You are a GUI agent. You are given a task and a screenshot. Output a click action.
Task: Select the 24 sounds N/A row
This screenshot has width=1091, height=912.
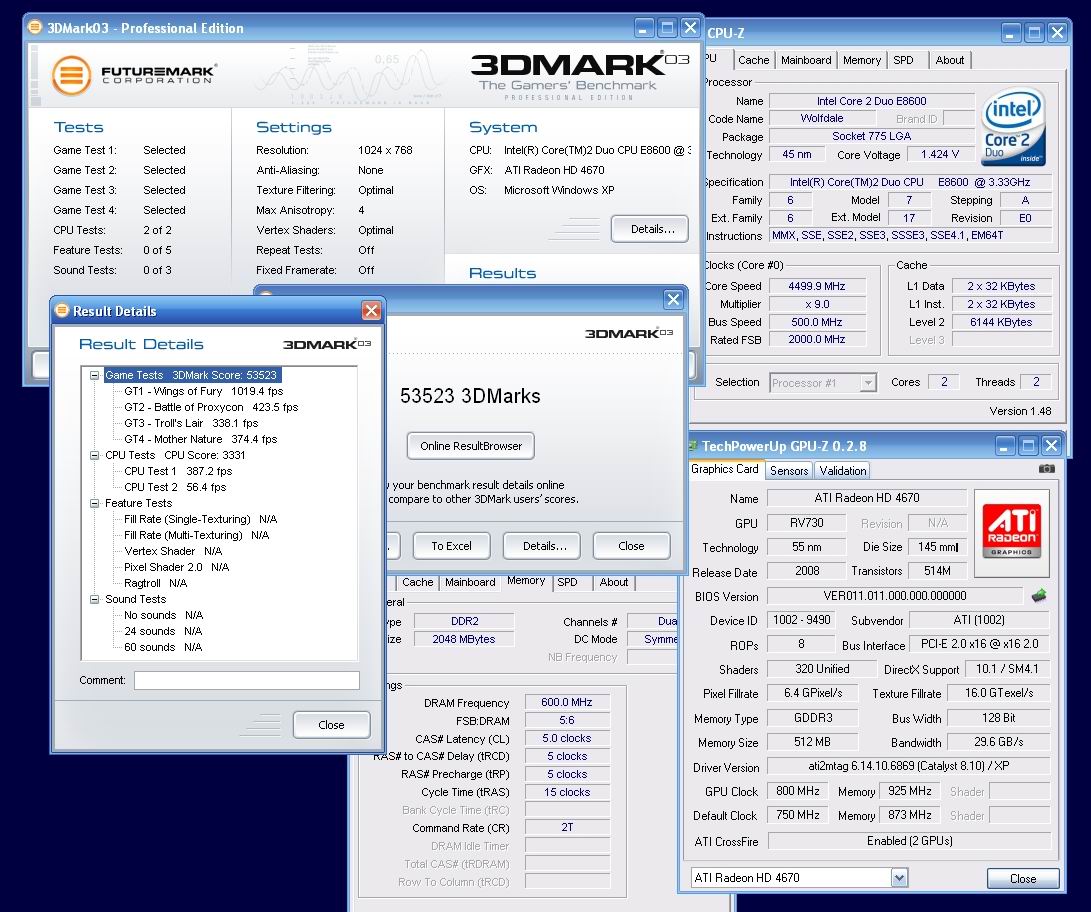pyautogui.click(x=163, y=631)
